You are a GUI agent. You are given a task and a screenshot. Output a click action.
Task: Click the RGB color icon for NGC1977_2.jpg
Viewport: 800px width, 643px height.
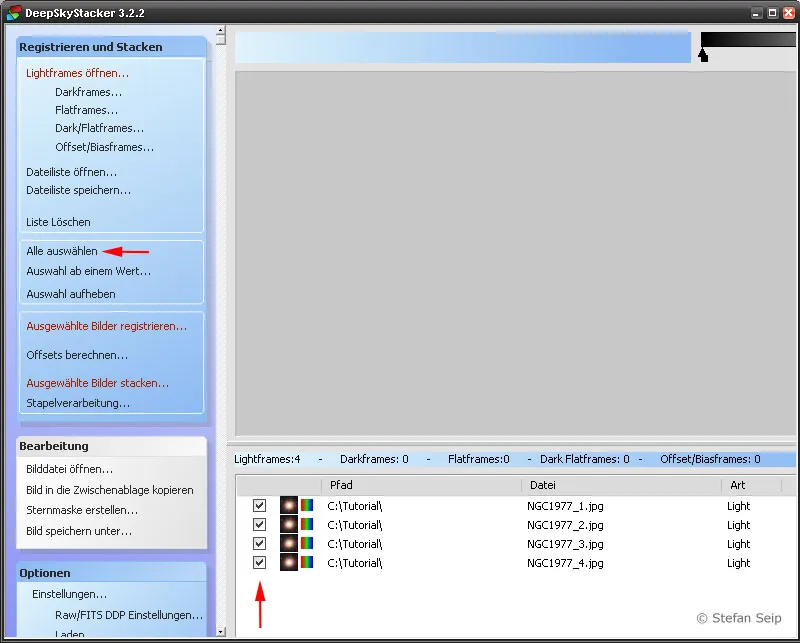307,524
